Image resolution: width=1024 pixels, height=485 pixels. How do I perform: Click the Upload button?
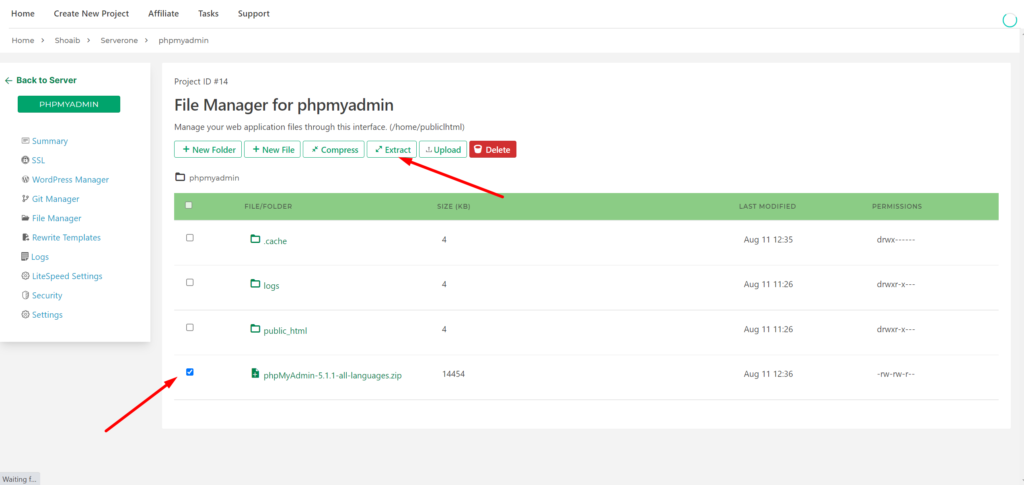pyautogui.click(x=443, y=149)
